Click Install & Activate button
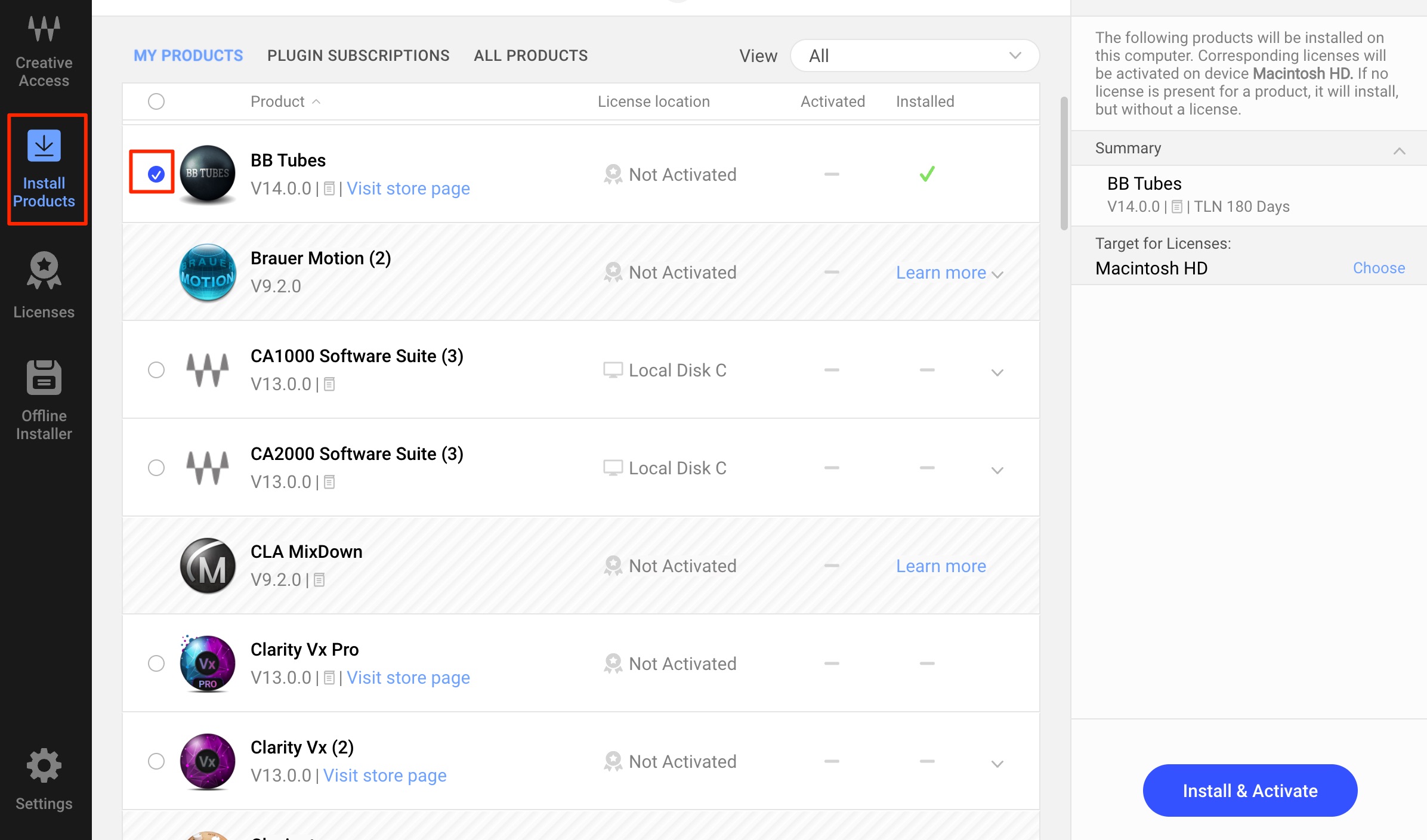This screenshot has height=840, width=1427. tap(1250, 790)
